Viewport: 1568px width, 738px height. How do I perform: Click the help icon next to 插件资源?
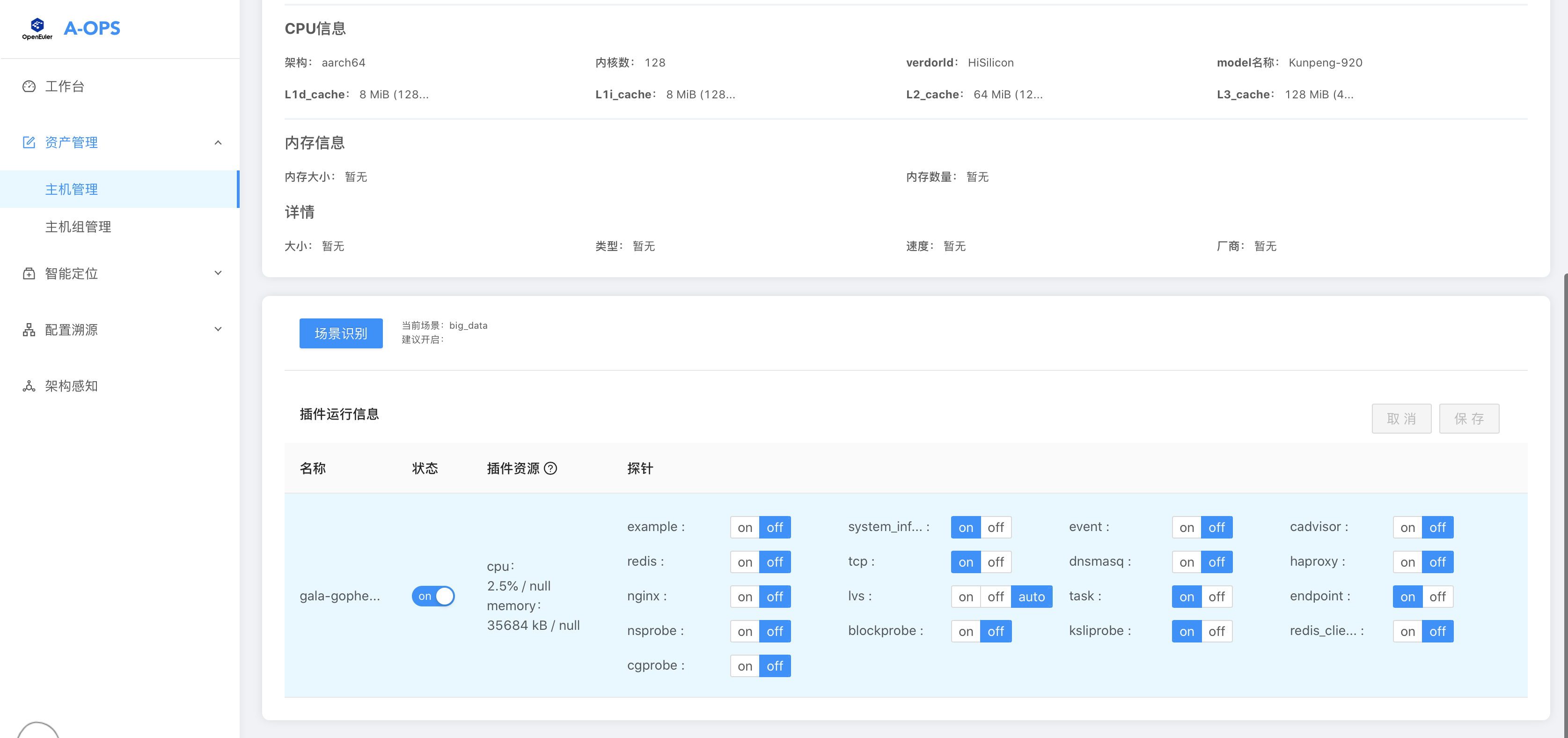(550, 468)
